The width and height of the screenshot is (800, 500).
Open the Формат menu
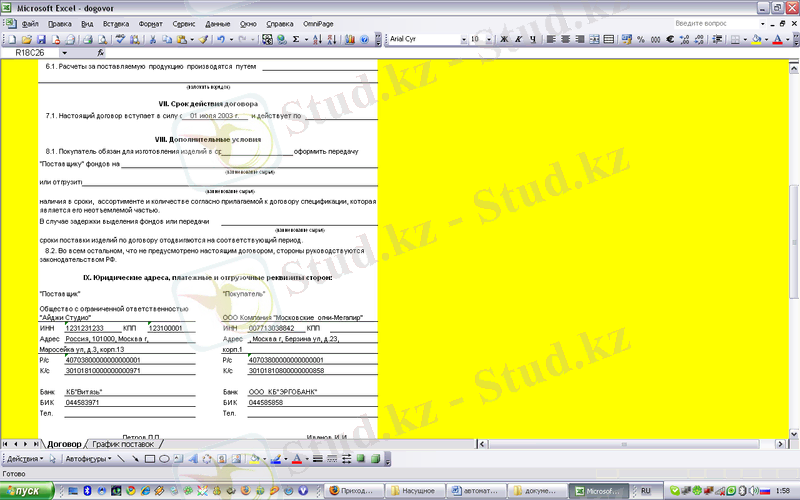point(150,22)
